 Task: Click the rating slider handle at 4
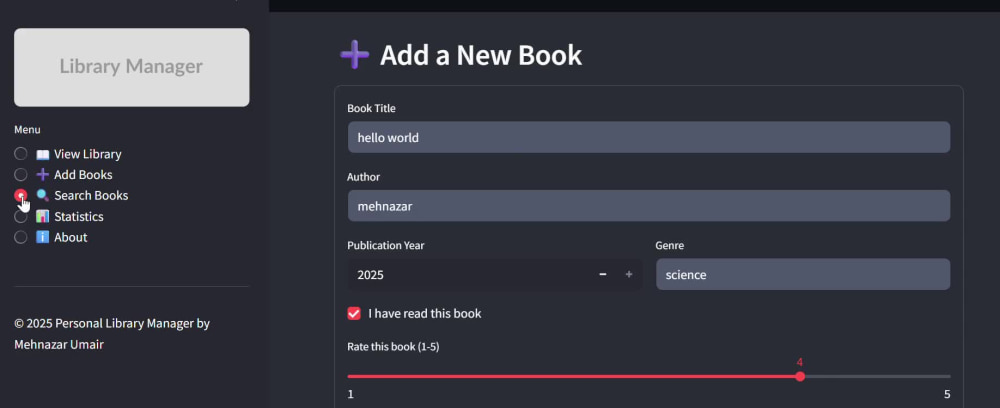coord(800,376)
